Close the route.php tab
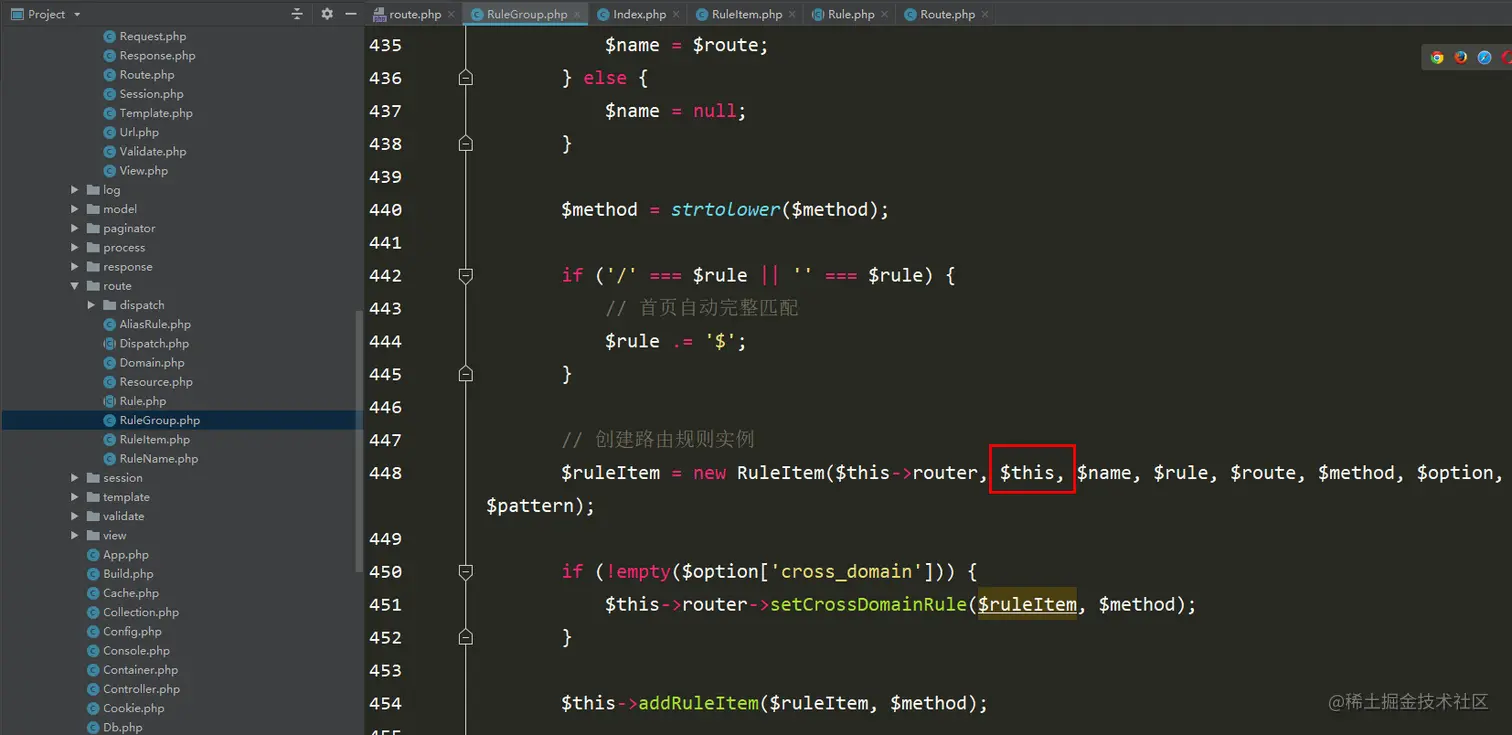Viewport: 1512px width, 735px height. pyautogui.click(x=451, y=14)
